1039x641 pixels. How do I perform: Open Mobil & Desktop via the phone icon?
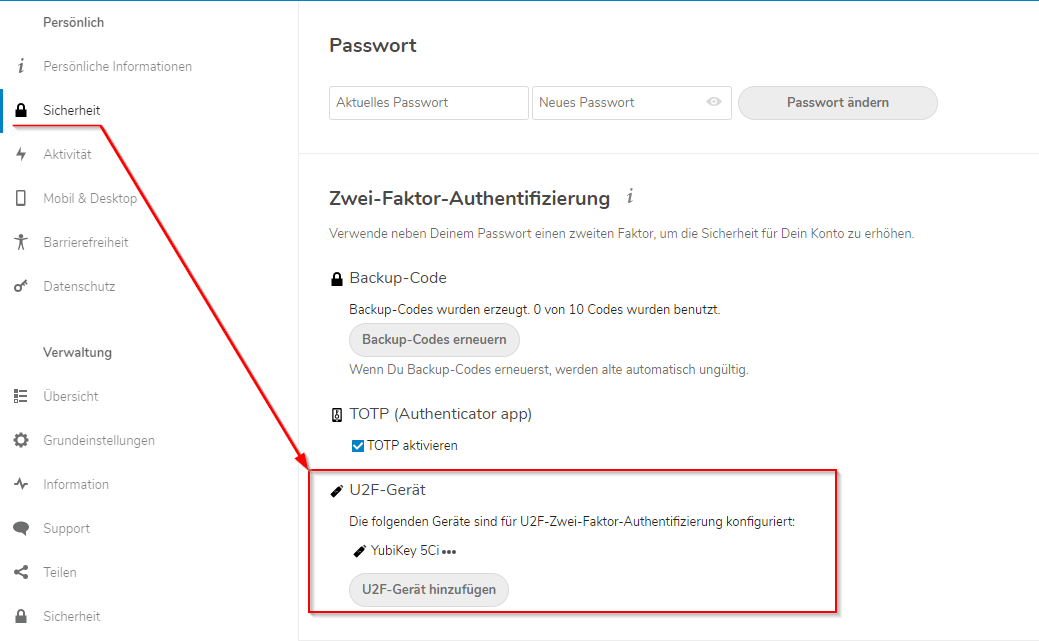(x=20, y=198)
